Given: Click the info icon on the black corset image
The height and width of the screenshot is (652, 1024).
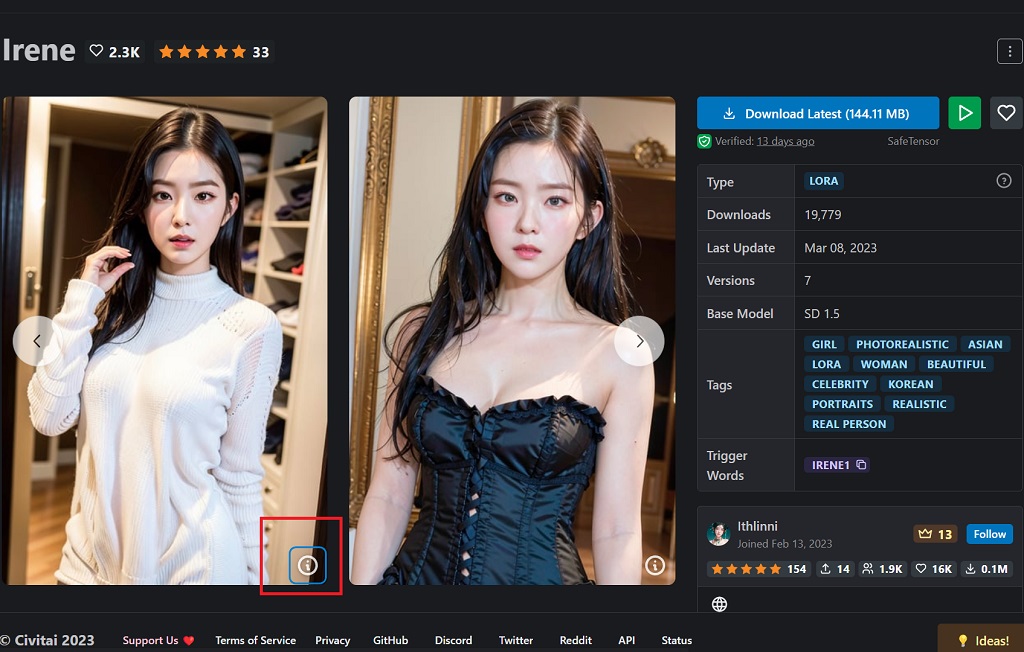Looking at the screenshot, I should pos(655,565).
